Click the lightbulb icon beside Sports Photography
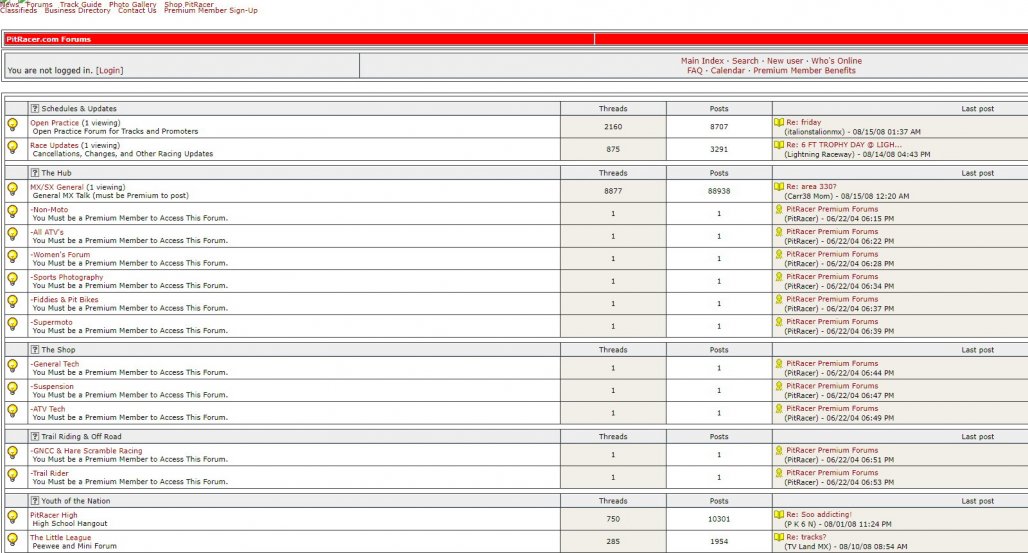The image size is (1028, 553). (12, 279)
